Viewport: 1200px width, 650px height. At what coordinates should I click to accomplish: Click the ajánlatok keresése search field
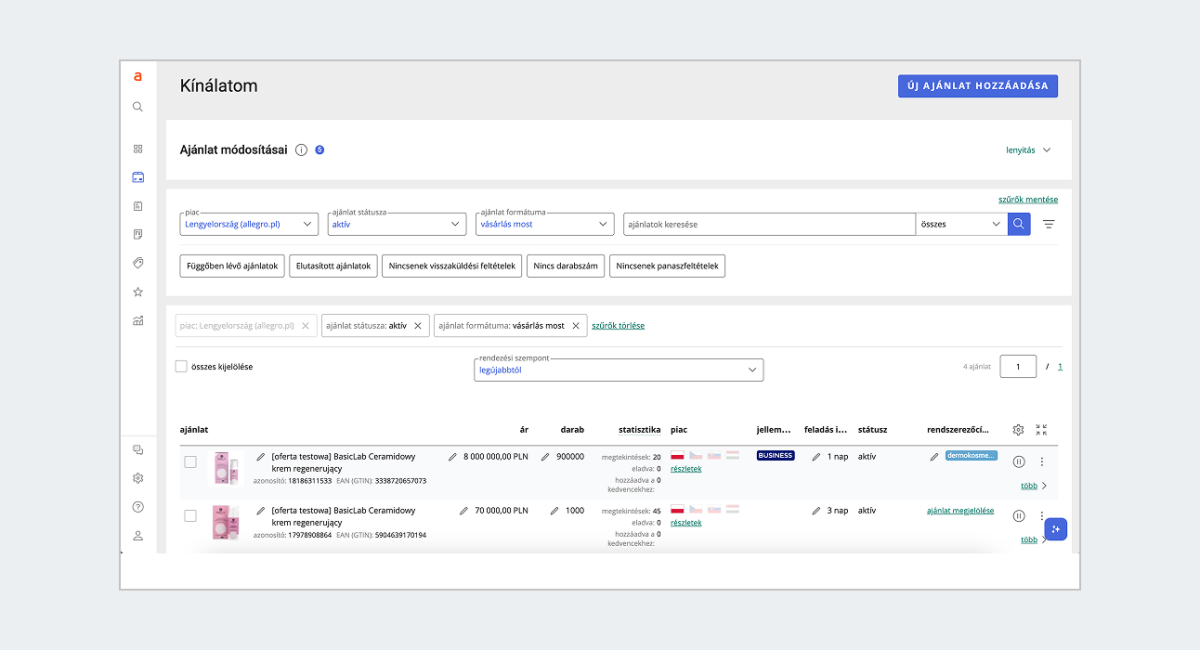[x=769, y=224]
